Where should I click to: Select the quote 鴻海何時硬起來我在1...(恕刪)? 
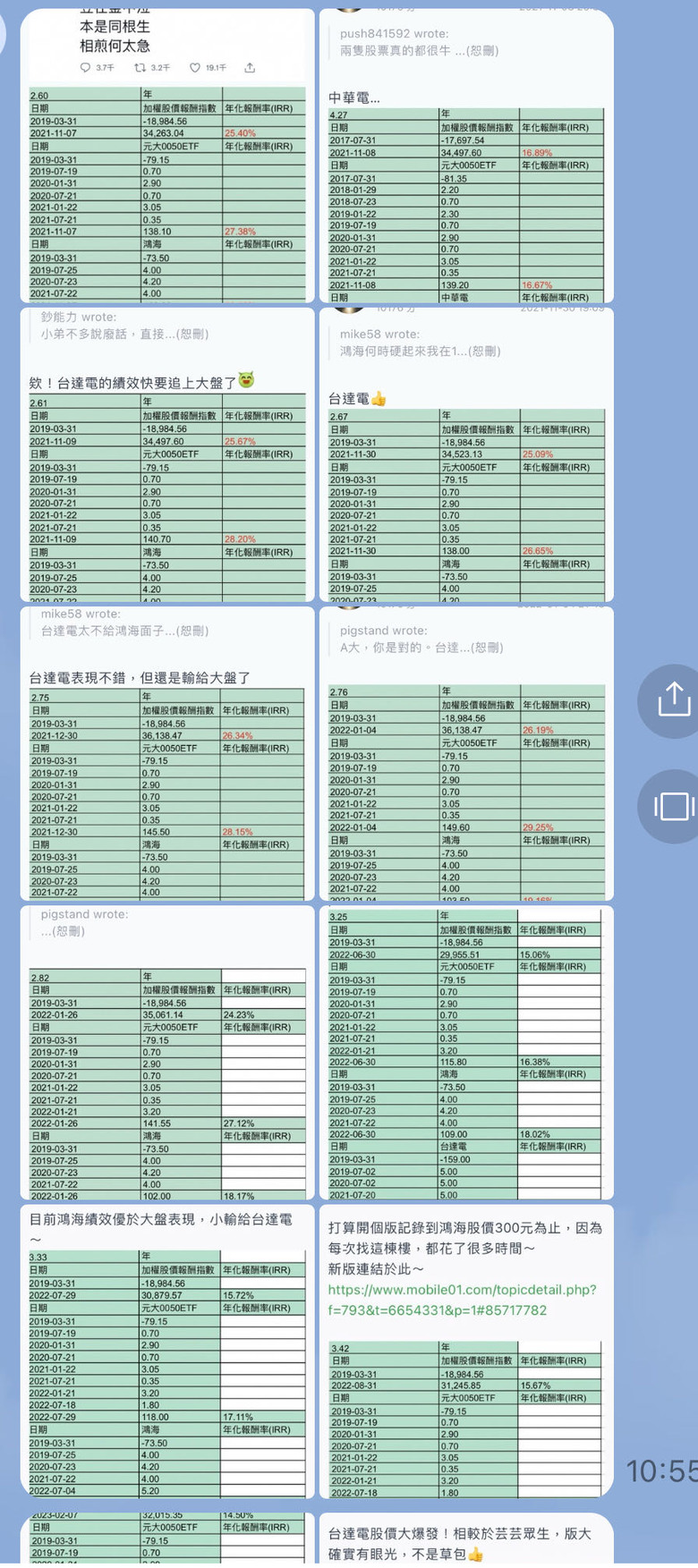[x=420, y=351]
